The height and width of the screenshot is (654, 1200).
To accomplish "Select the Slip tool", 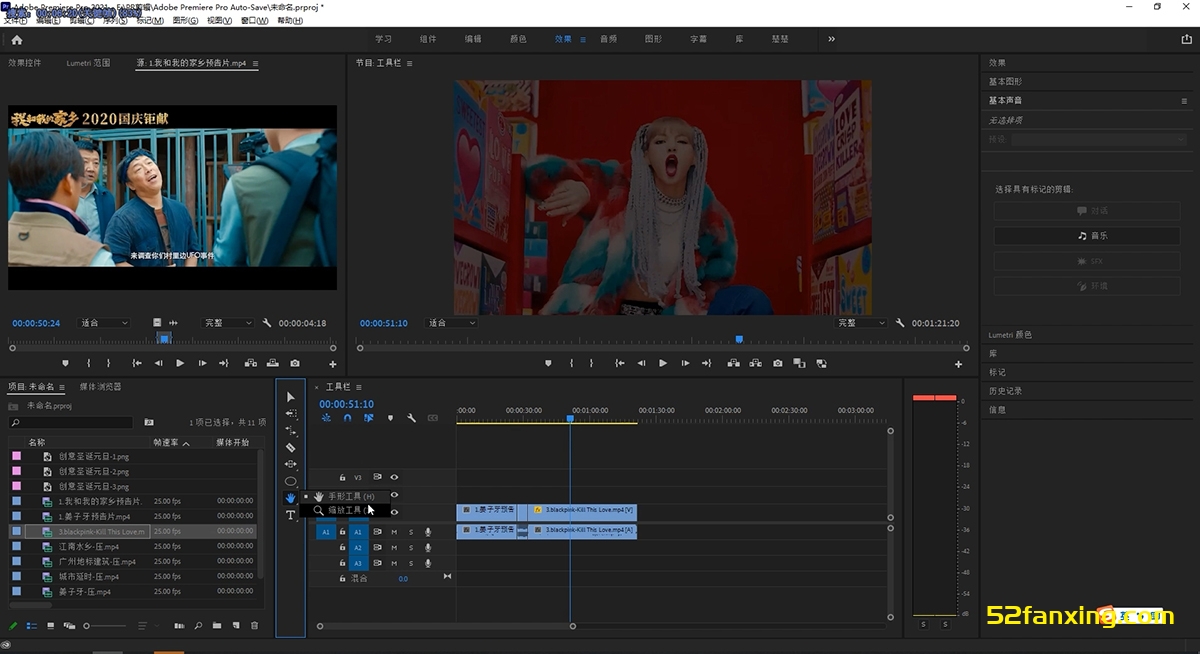I will pyautogui.click(x=291, y=464).
